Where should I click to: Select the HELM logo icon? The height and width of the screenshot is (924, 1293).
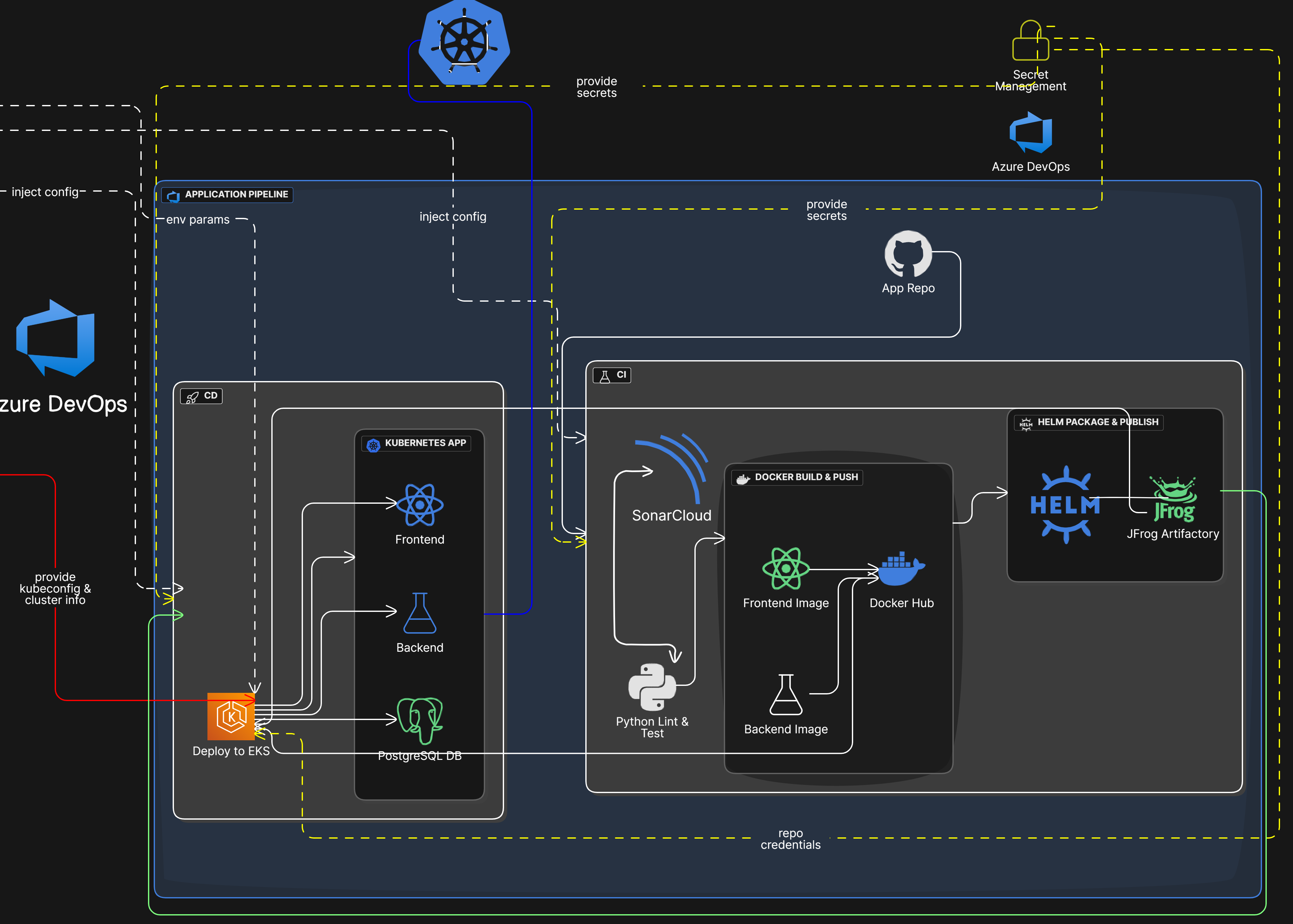[x=1065, y=505]
